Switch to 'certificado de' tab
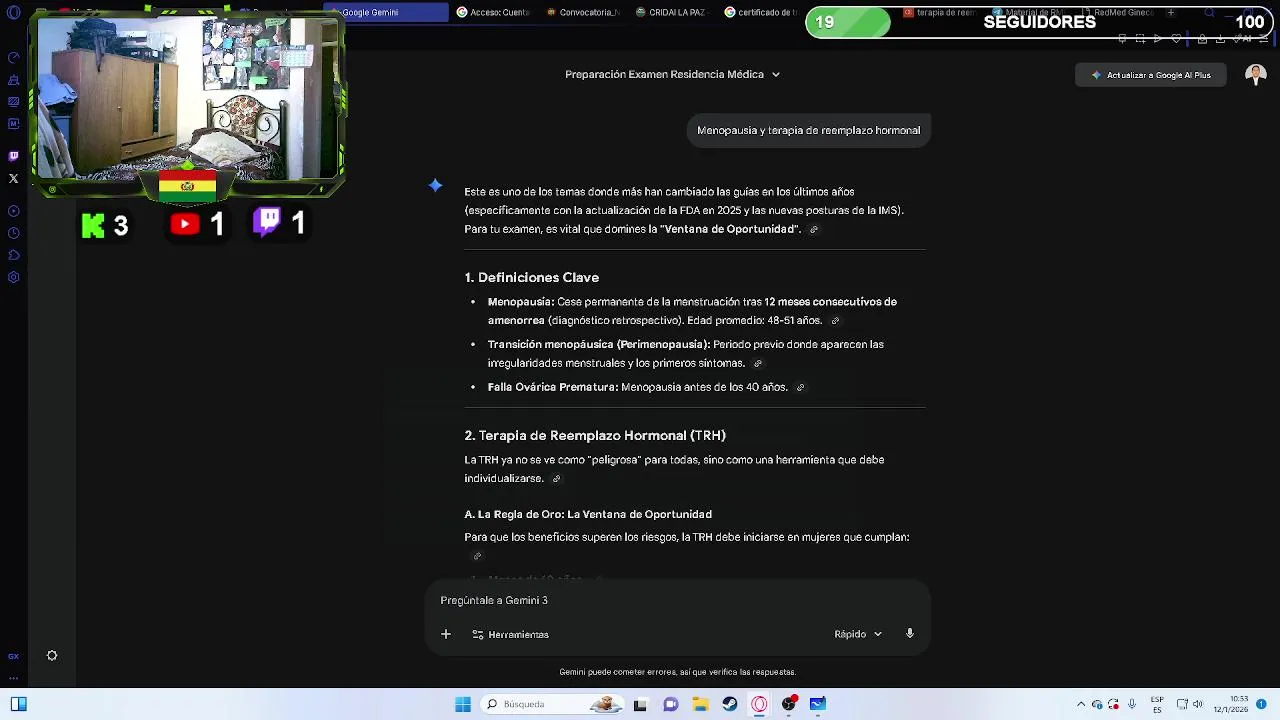1280x720 pixels. [760, 12]
